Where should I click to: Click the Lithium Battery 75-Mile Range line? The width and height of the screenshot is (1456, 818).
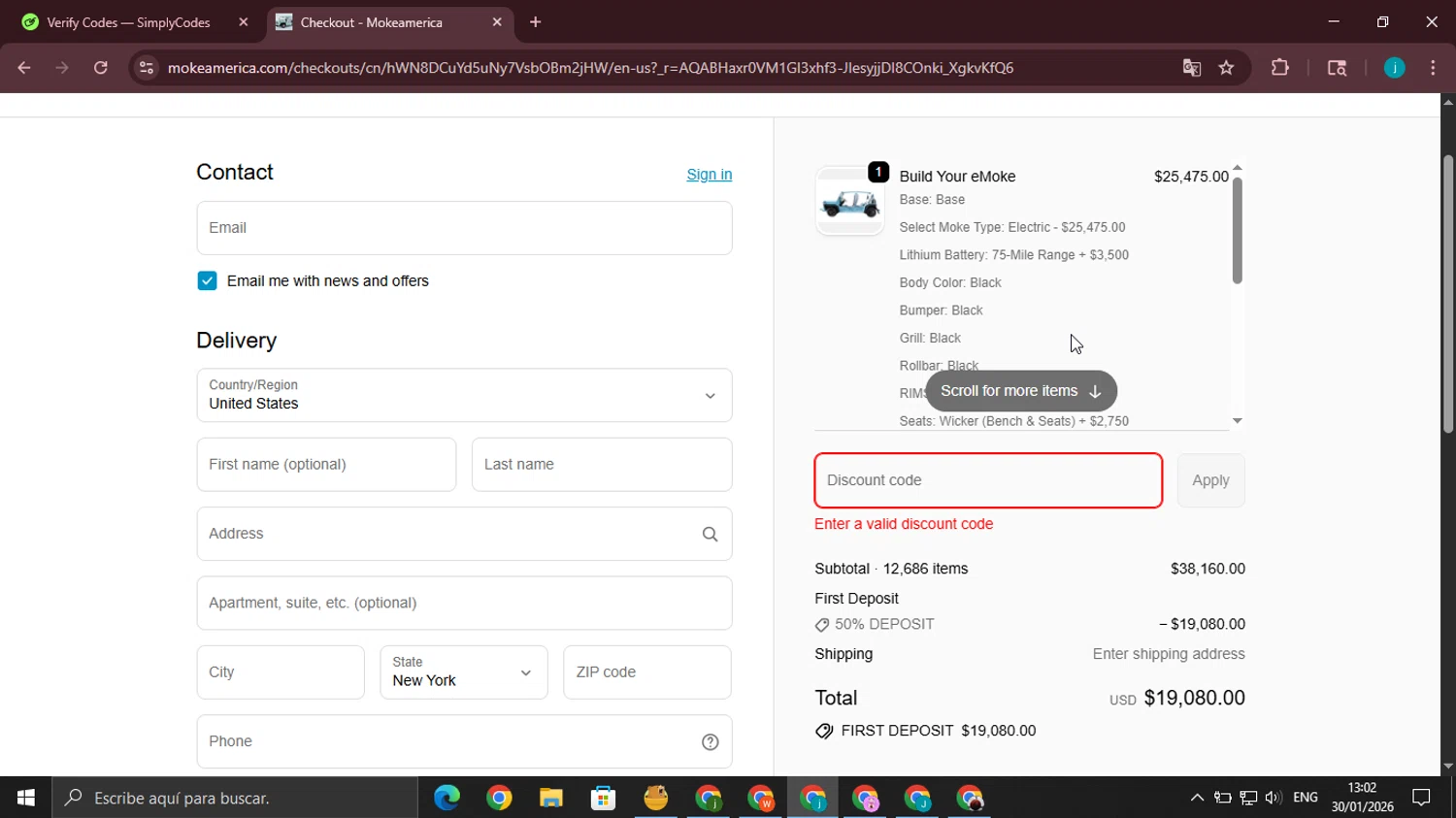tap(1013, 255)
